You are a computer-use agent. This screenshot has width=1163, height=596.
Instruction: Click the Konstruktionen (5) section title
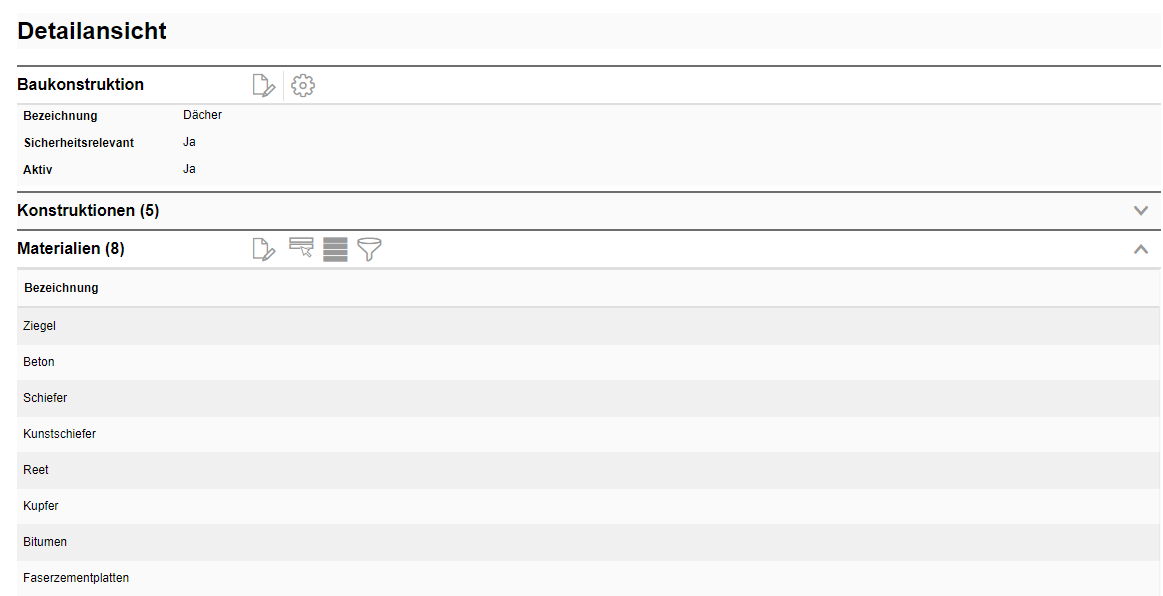coord(88,211)
